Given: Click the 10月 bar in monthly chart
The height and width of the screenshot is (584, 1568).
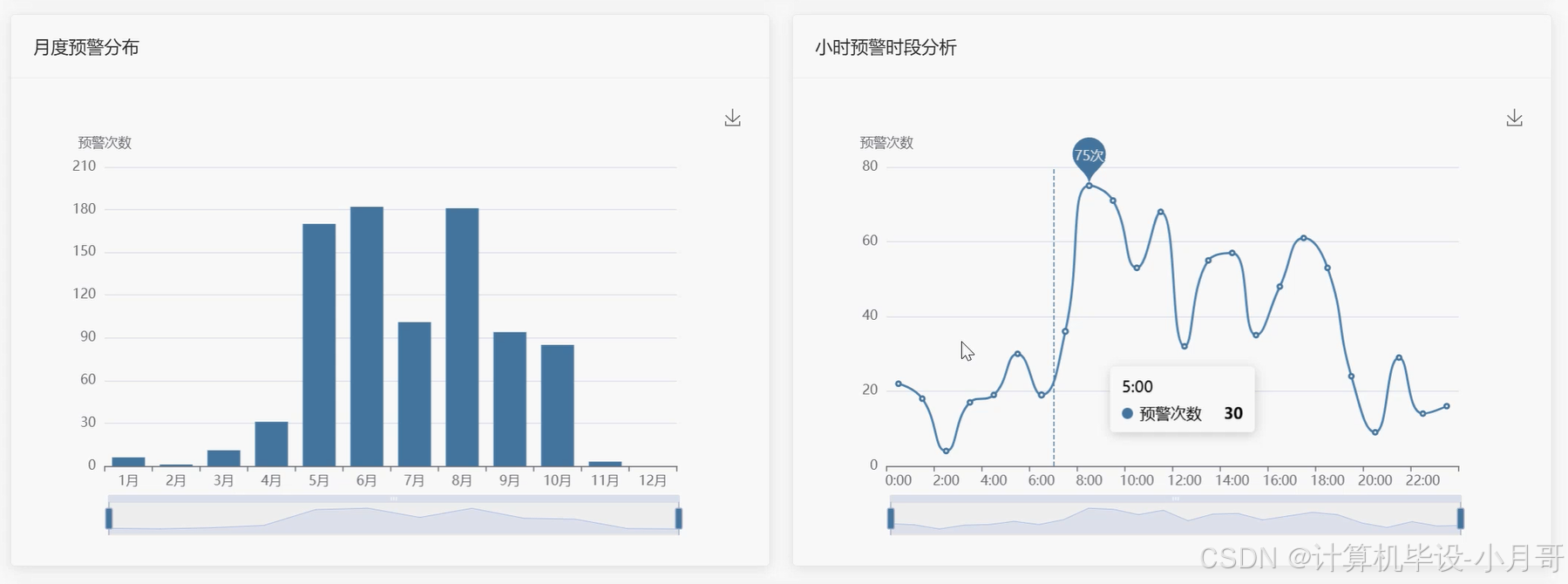Looking at the screenshot, I should point(557,405).
